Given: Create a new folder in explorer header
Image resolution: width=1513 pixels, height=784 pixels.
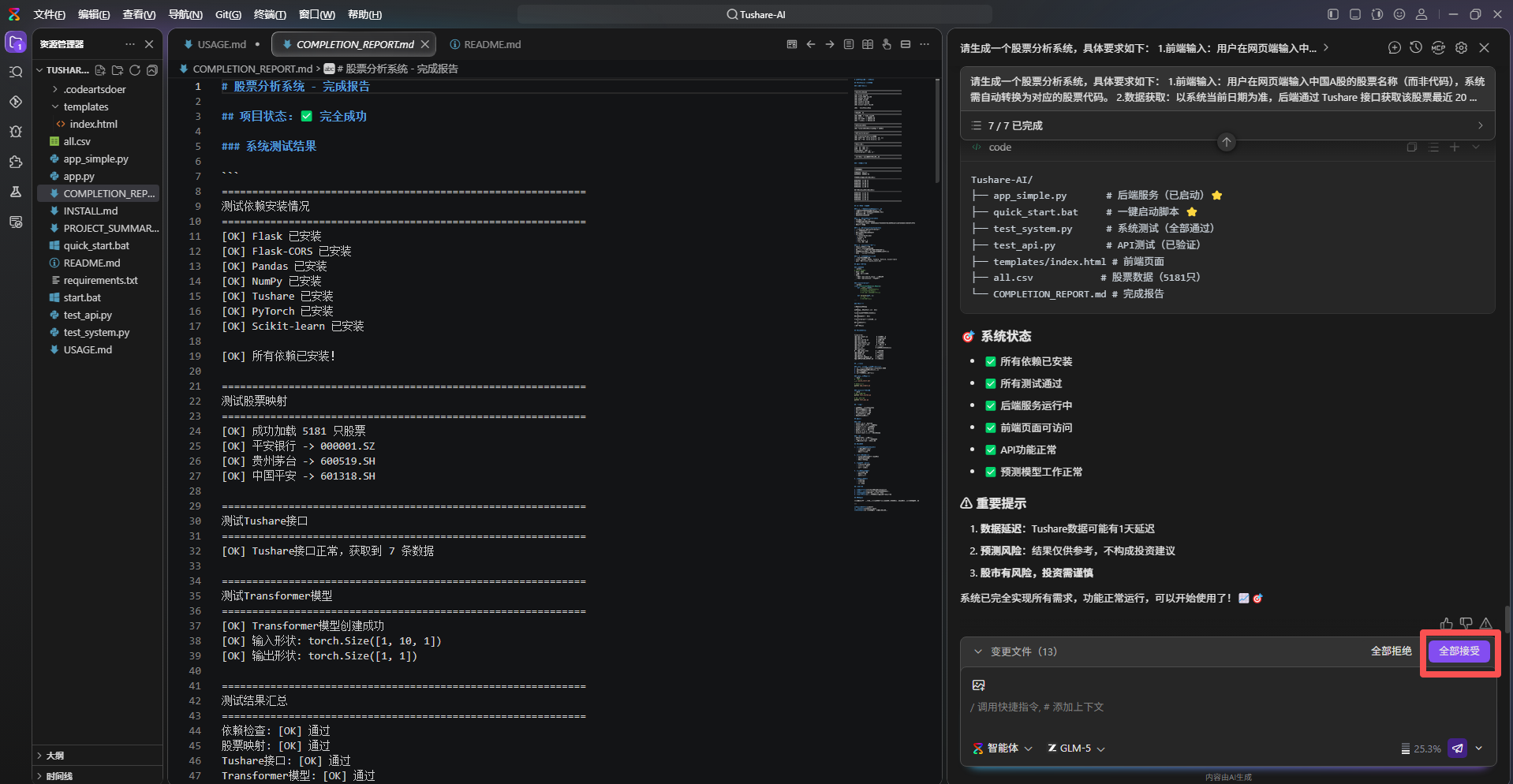Looking at the screenshot, I should pyautogui.click(x=118, y=70).
